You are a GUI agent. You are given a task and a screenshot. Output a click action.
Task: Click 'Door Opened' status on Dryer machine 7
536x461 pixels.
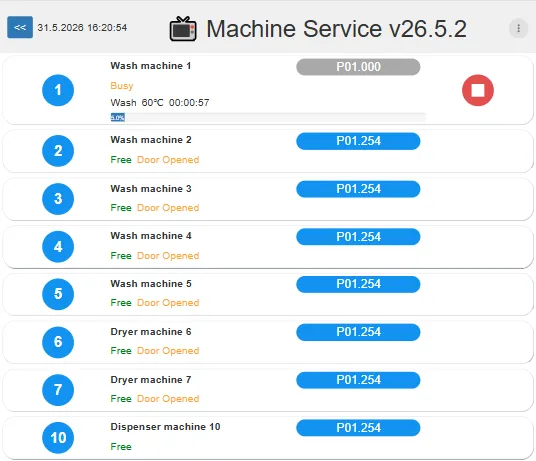pyautogui.click(x=168, y=399)
